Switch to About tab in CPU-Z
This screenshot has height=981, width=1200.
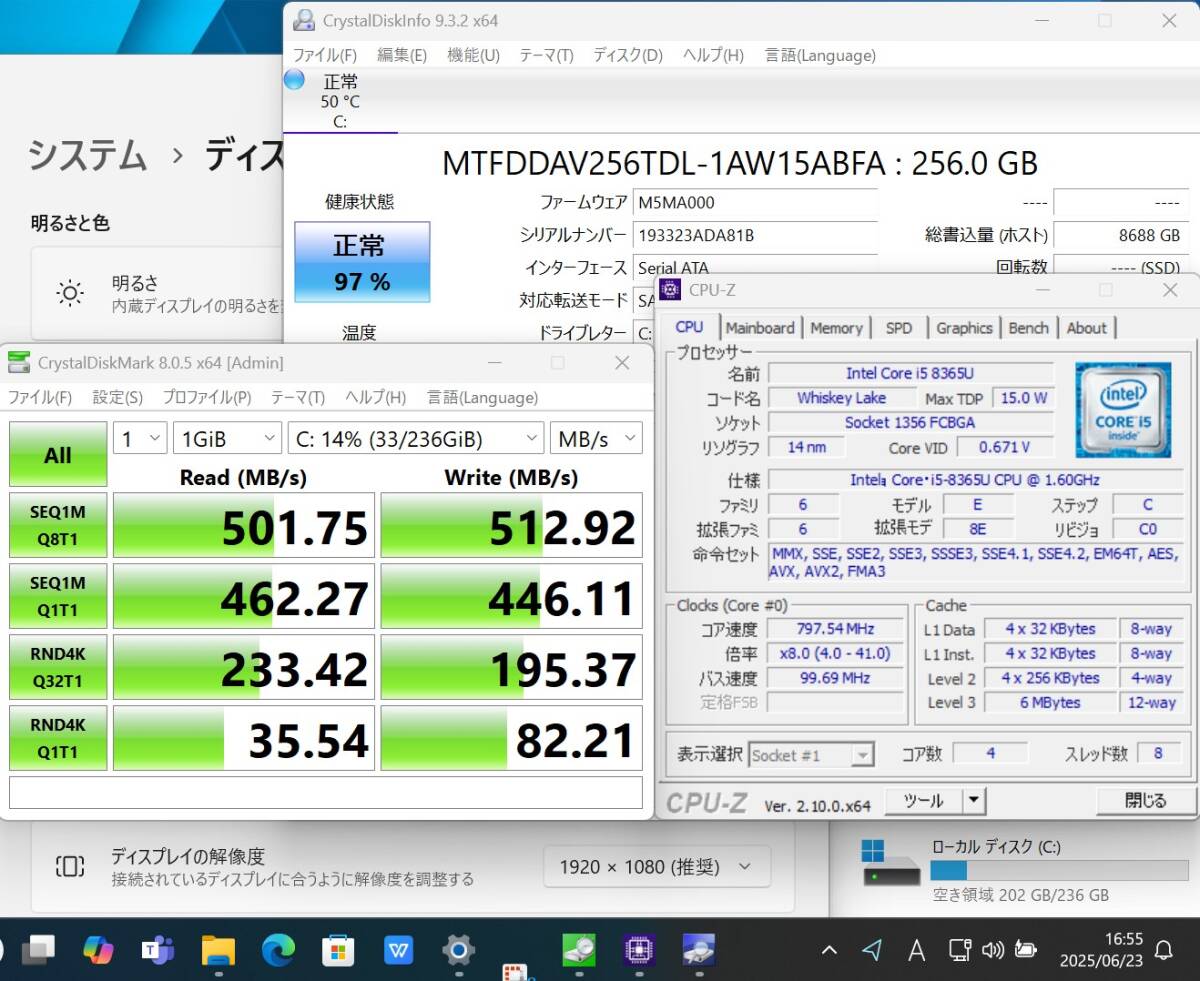(1086, 327)
